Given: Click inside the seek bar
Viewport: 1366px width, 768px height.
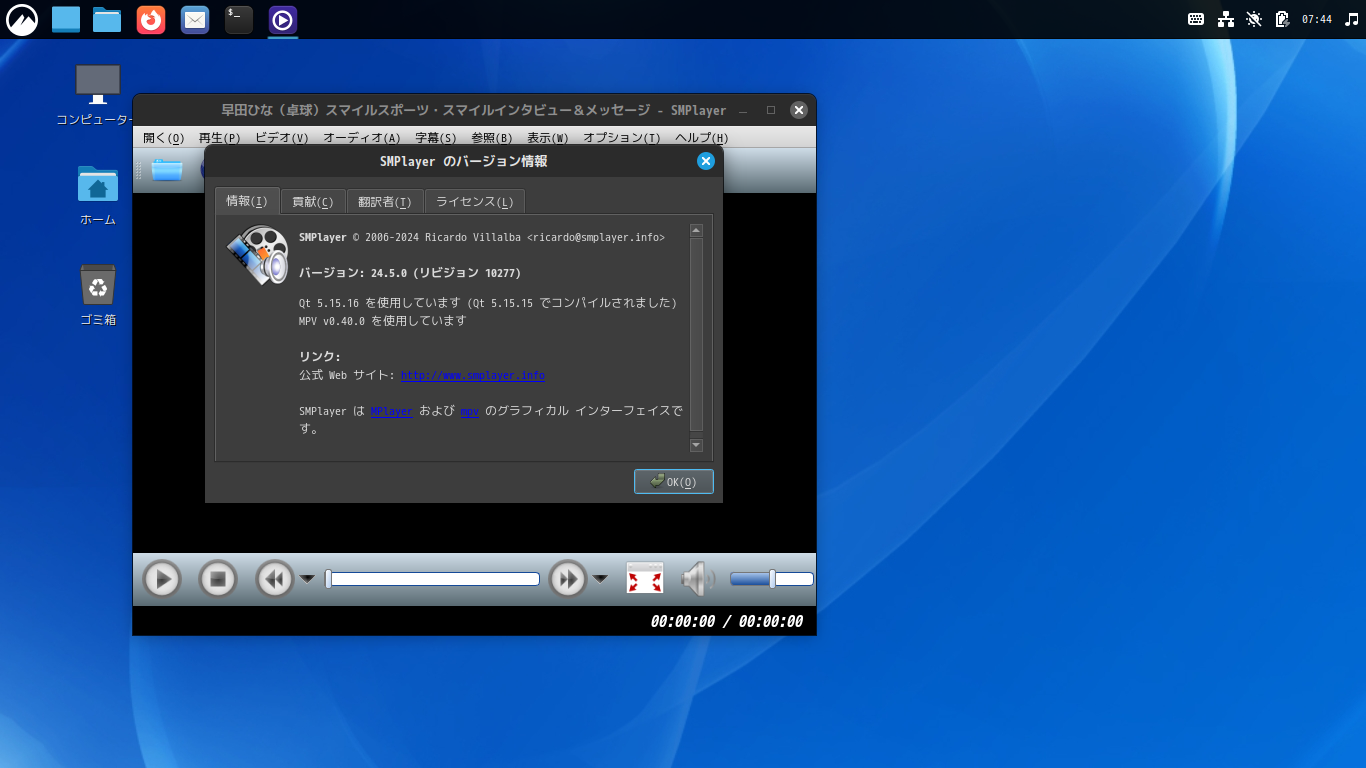Looking at the screenshot, I should (434, 578).
